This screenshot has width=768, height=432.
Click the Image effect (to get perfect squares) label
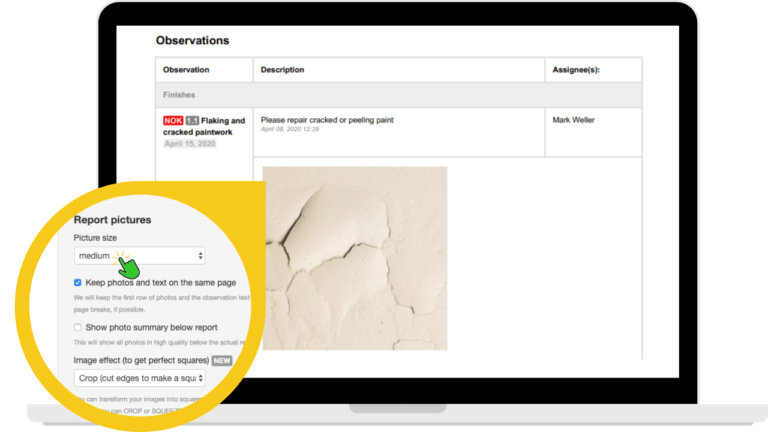pyautogui.click(x=141, y=360)
